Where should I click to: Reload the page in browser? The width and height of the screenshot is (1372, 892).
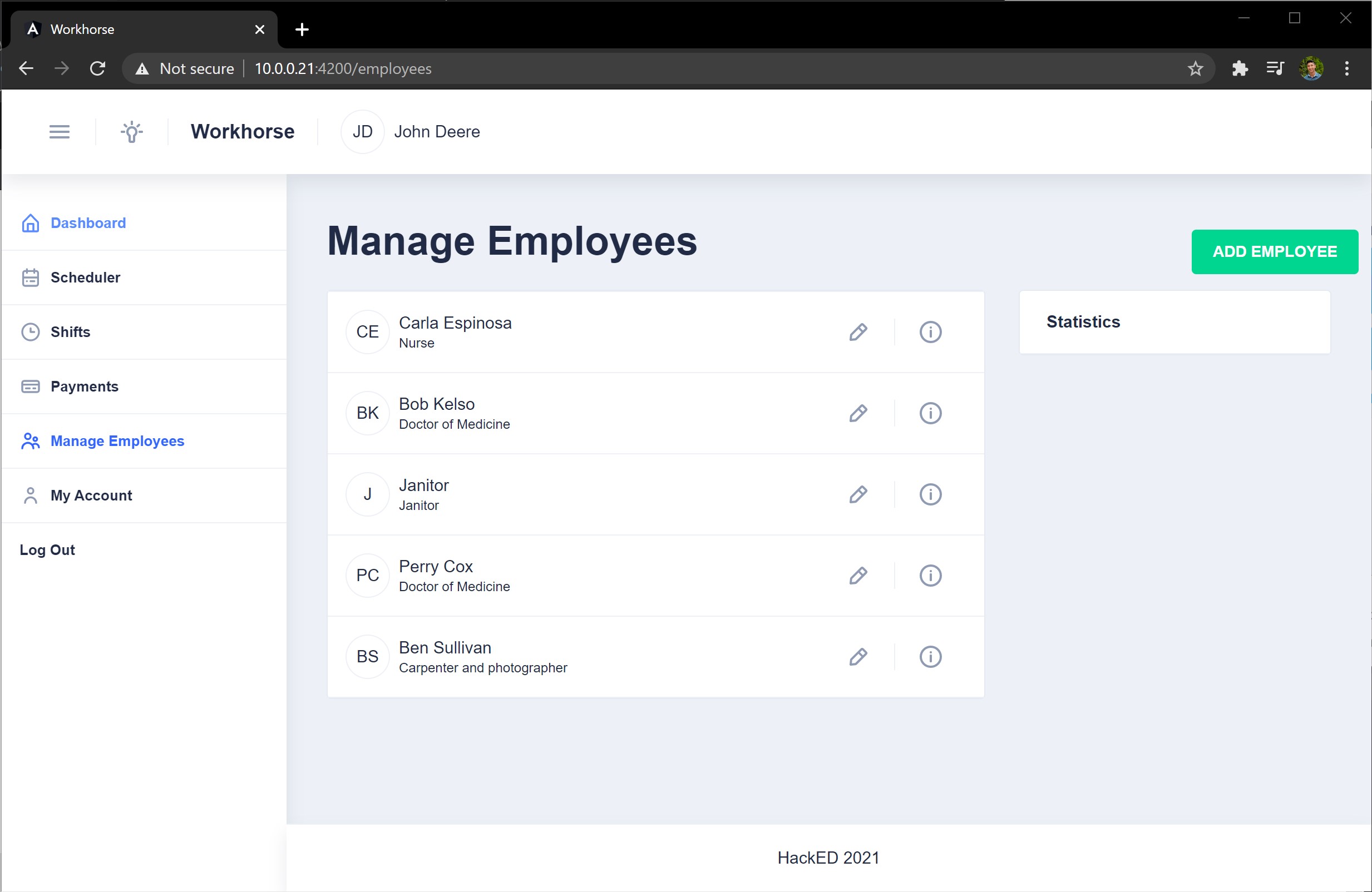tap(97, 68)
